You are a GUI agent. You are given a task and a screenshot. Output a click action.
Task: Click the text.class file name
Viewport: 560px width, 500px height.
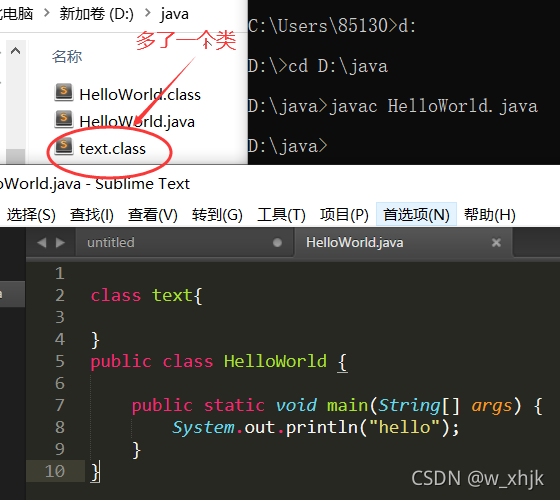coord(112,149)
